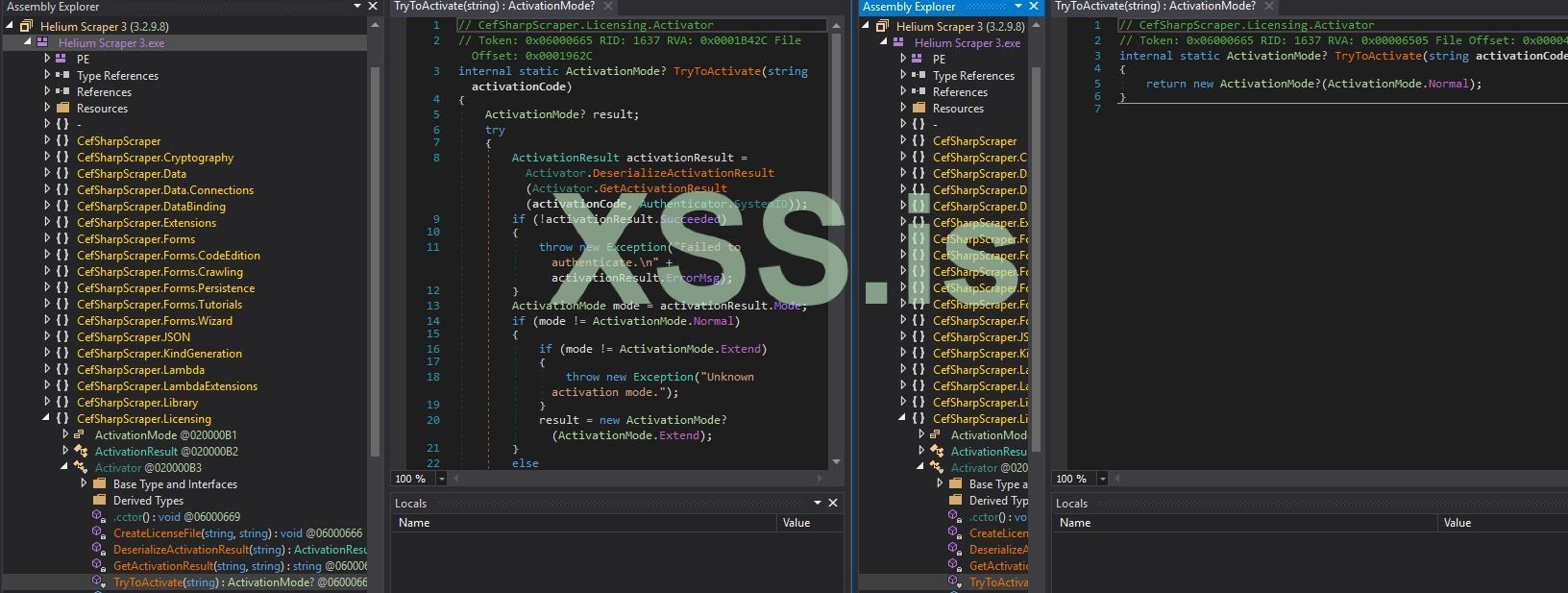Collapse Helium Scraper 3.exe node in left window

[28, 43]
